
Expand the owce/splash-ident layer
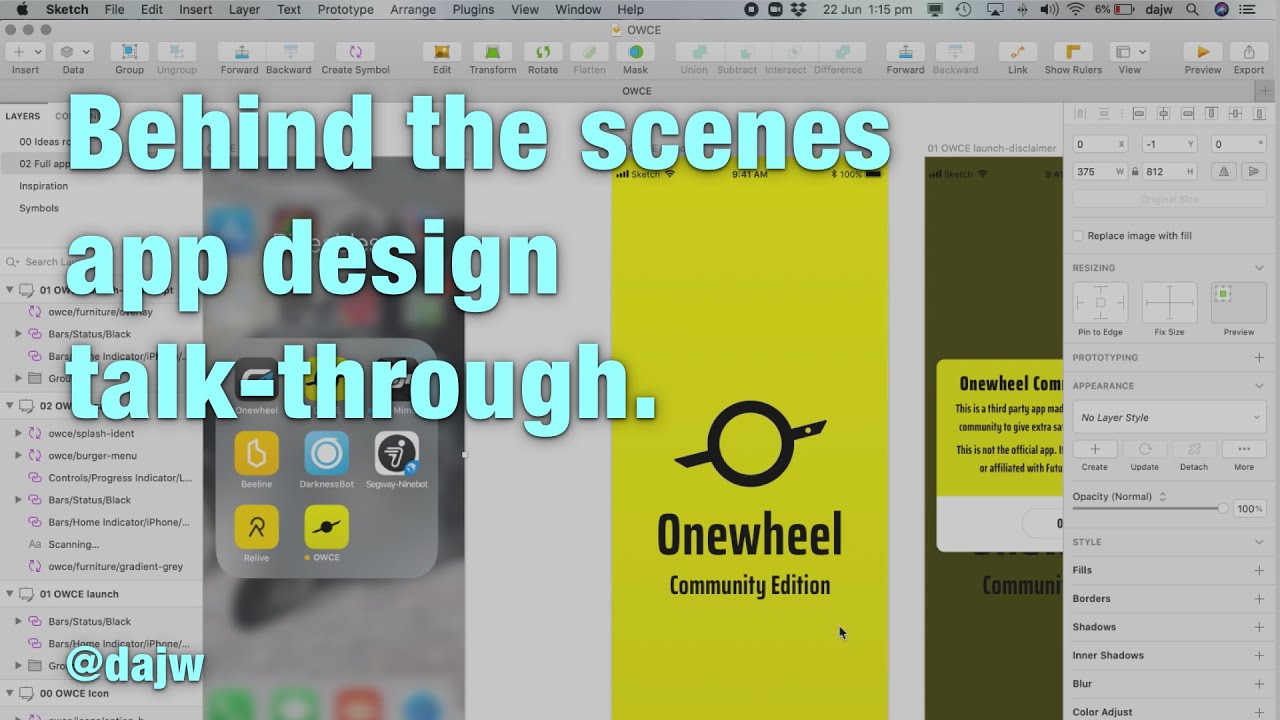click(19, 434)
